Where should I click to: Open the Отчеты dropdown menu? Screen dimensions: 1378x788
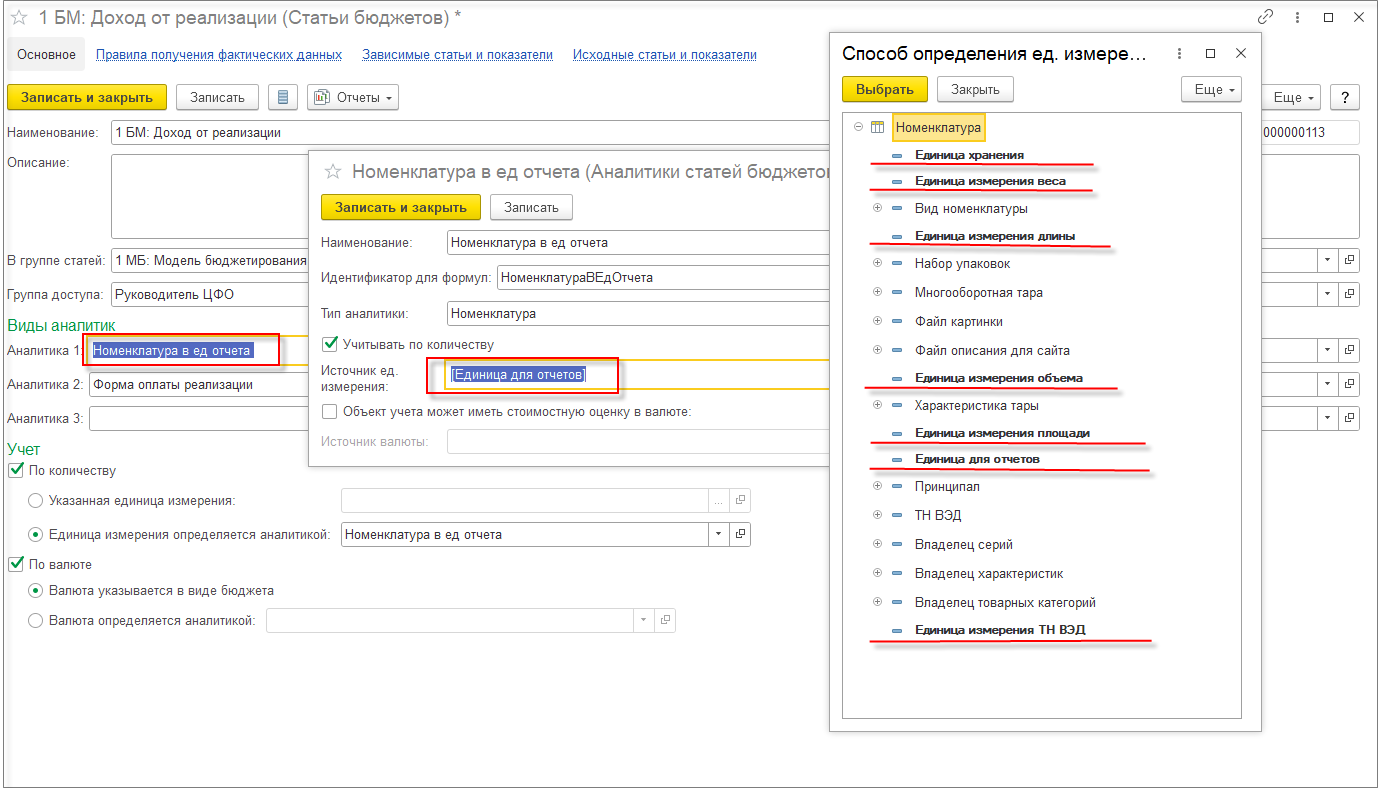click(353, 97)
